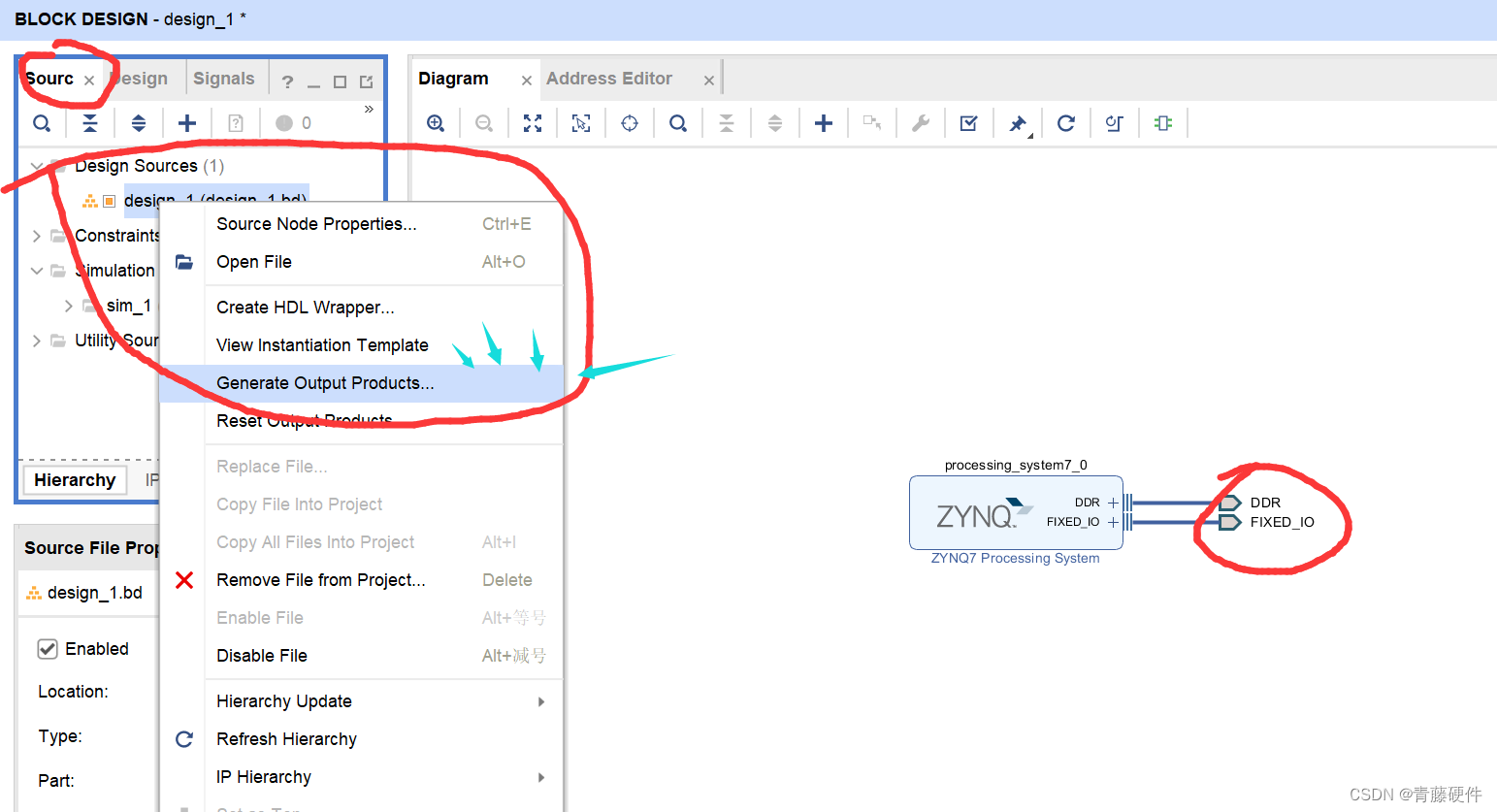The image size is (1497, 812).
Task: Select the Hierarchy bottom tab
Action: pyautogui.click(x=75, y=480)
